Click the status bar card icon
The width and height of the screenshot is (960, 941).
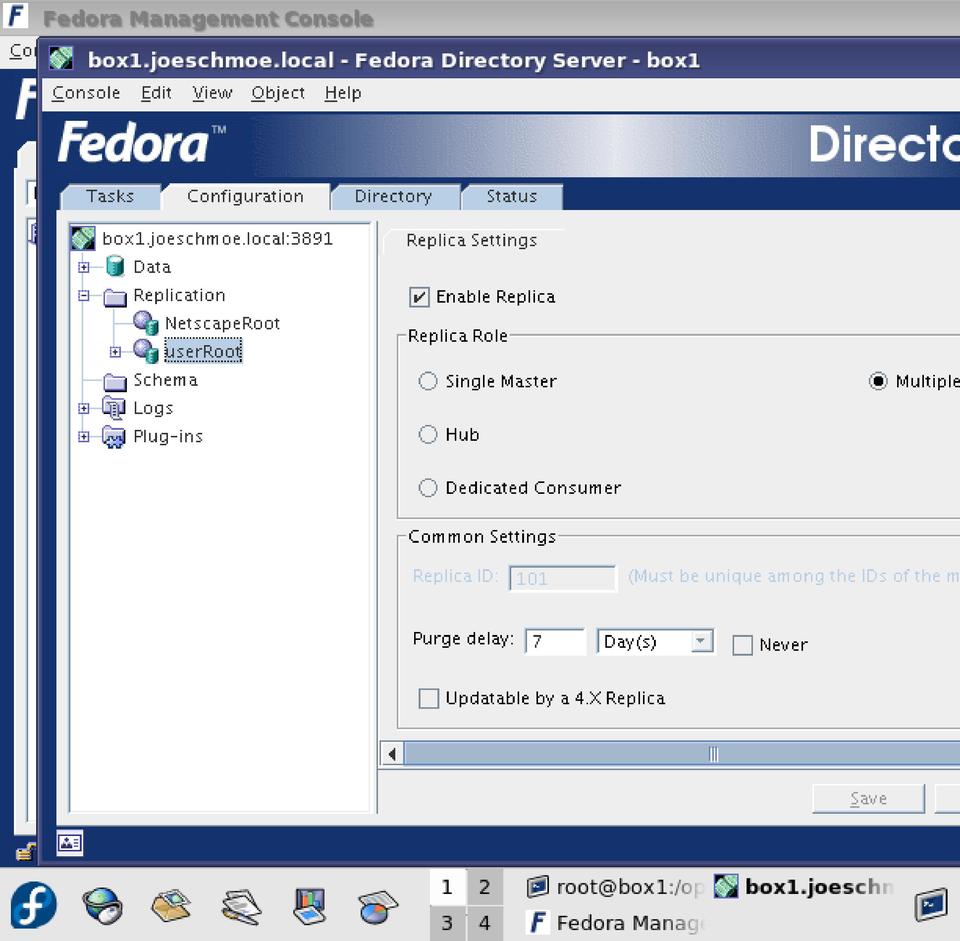tap(70, 843)
